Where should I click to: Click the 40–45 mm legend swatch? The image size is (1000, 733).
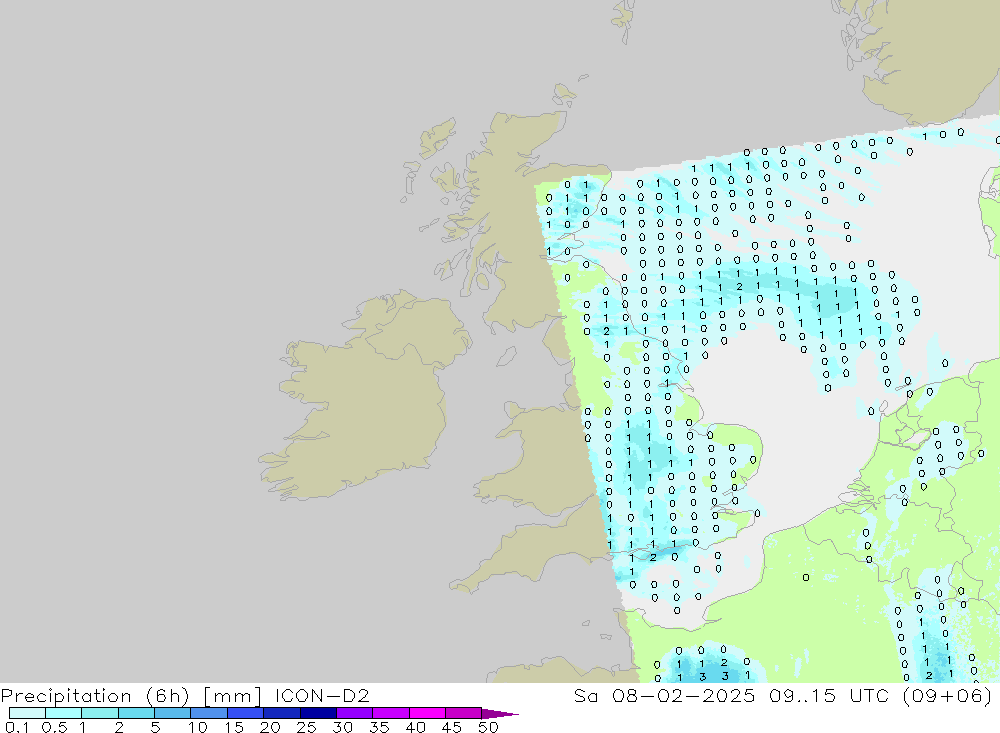point(427,713)
